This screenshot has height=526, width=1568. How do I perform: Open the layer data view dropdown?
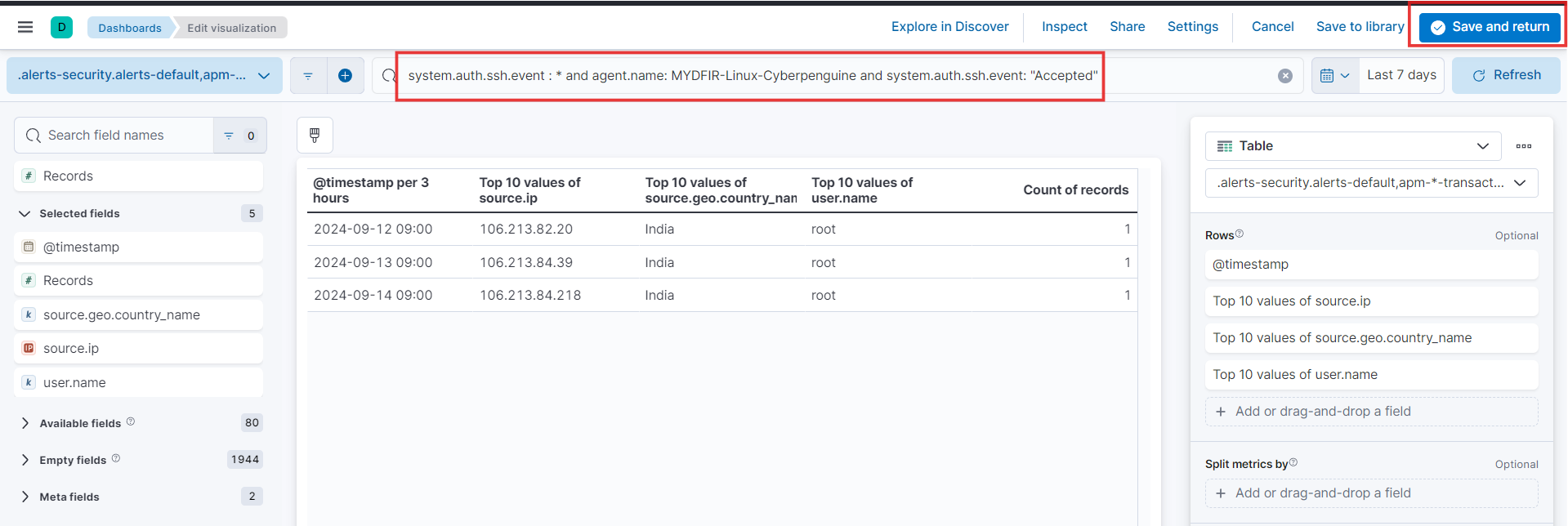click(x=1371, y=183)
